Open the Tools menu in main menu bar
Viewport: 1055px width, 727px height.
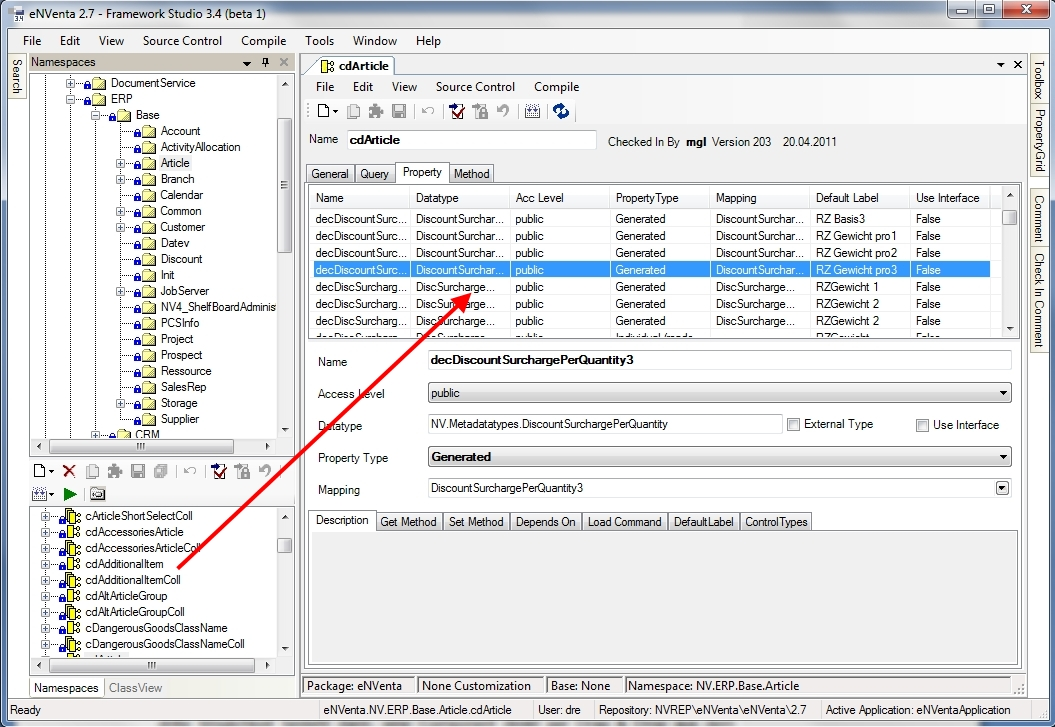pos(320,41)
